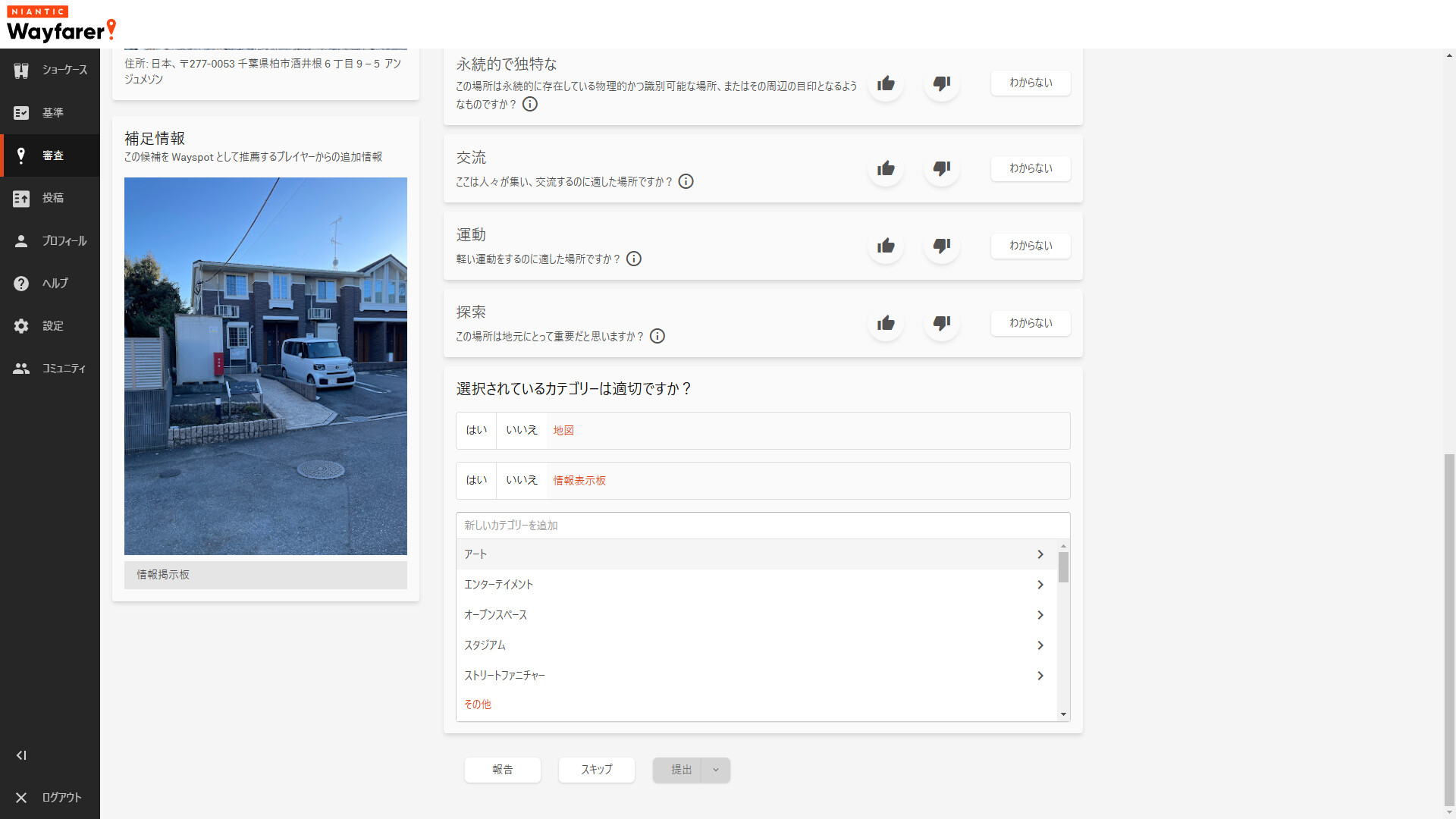Show info for 運動 question
This screenshot has height=819, width=1456.
pyautogui.click(x=634, y=259)
